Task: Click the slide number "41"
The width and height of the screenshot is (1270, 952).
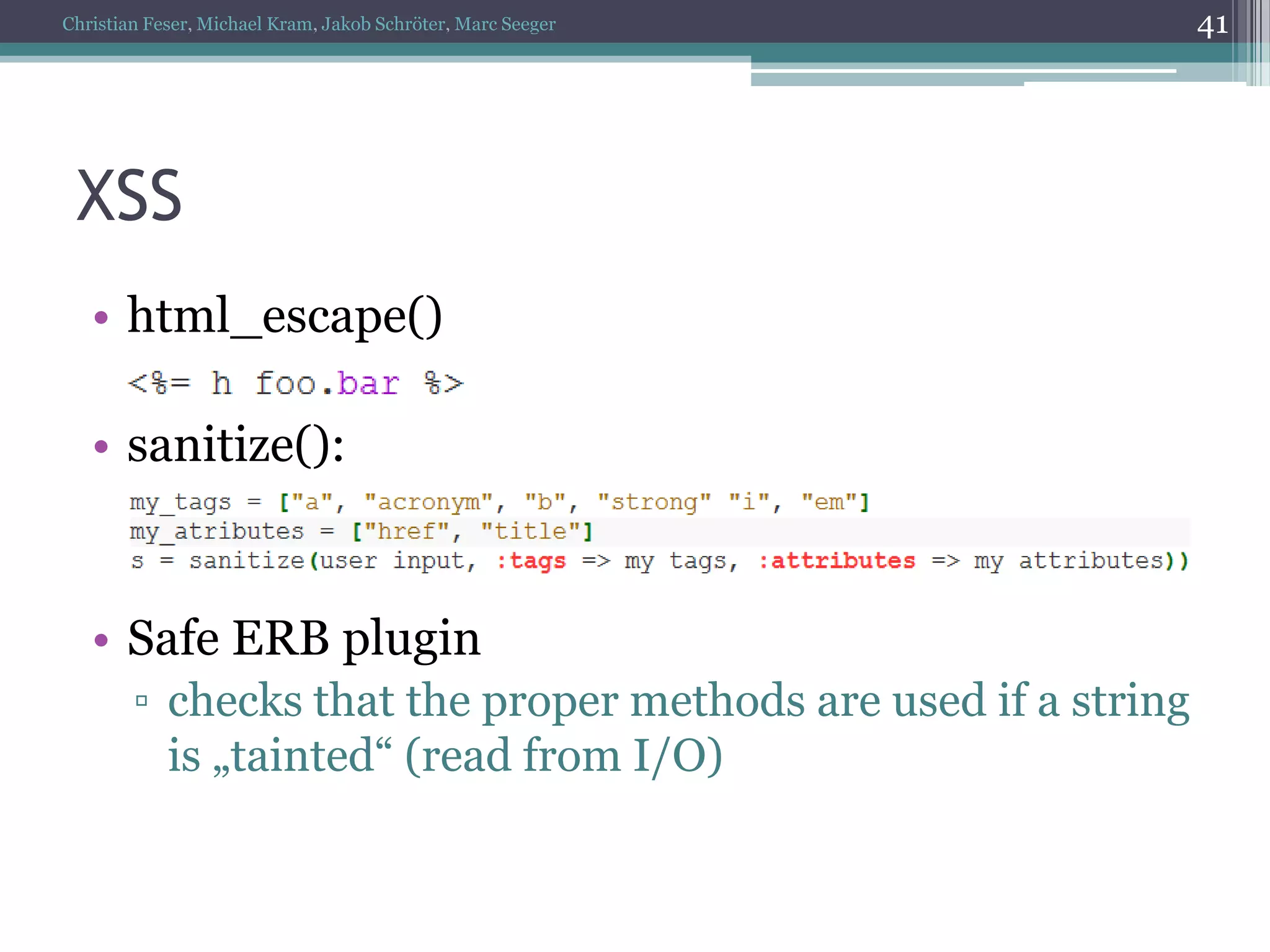Action: coord(1212,26)
